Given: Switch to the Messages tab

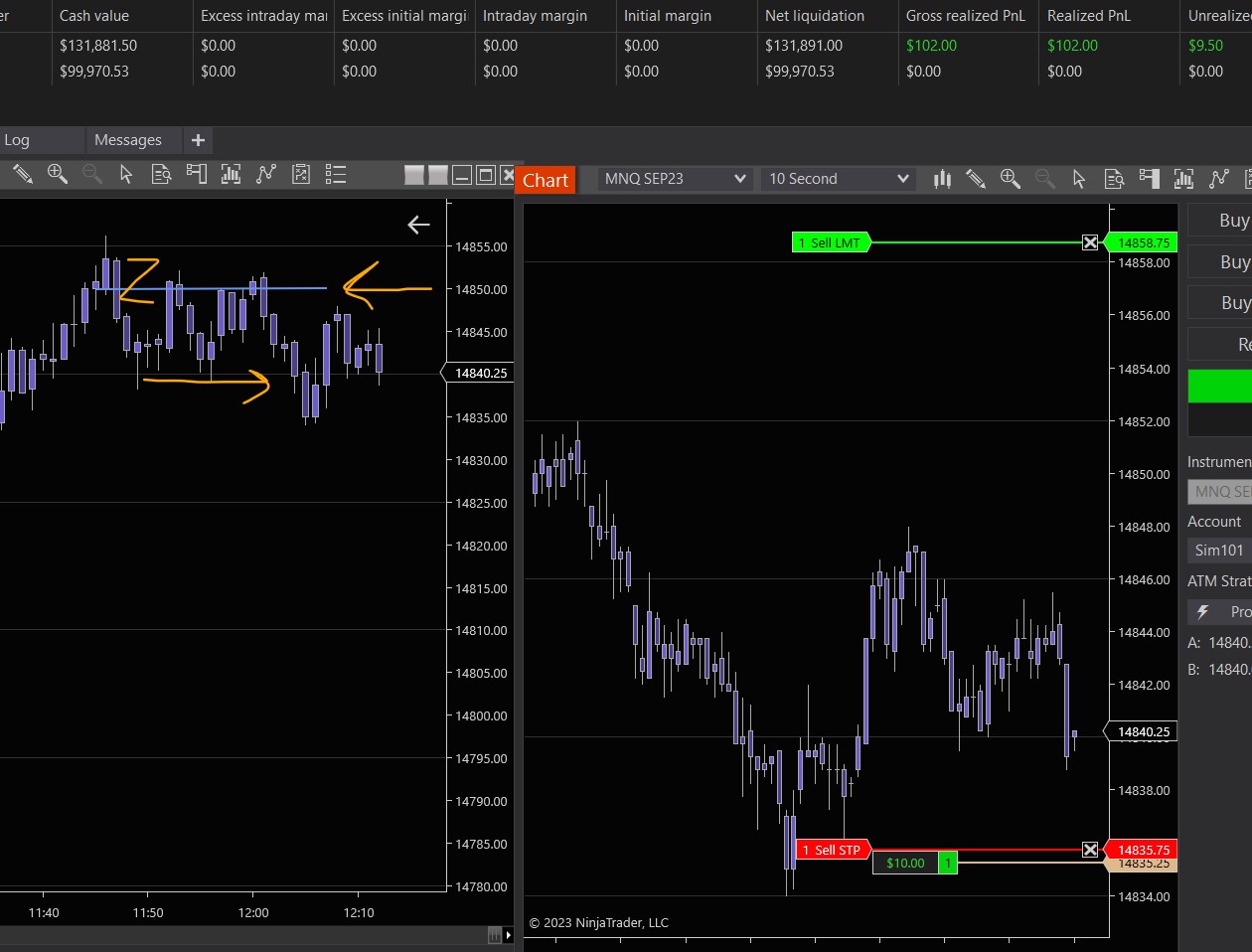Looking at the screenshot, I should 128,140.
